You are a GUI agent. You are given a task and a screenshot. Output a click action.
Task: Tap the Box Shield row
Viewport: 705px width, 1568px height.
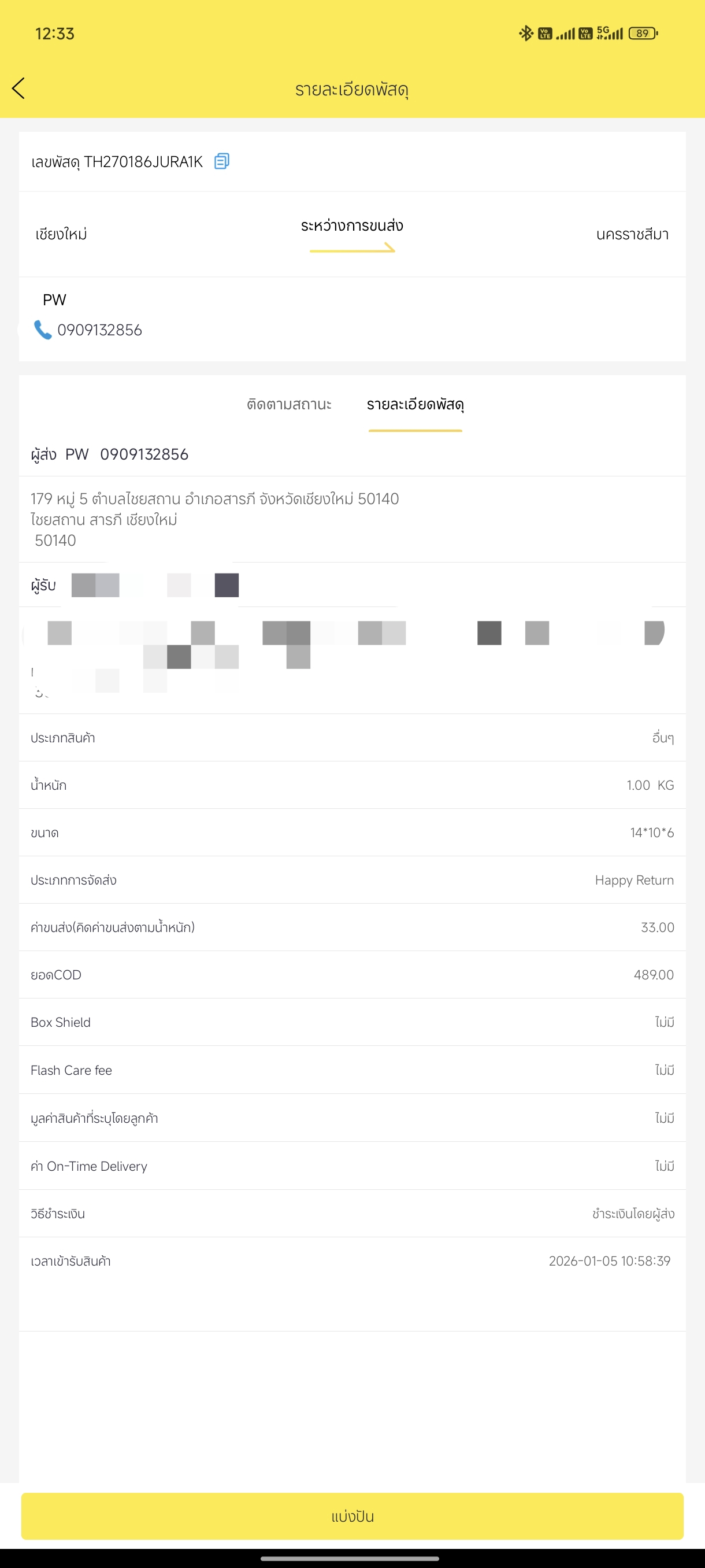pyautogui.click(x=352, y=1022)
